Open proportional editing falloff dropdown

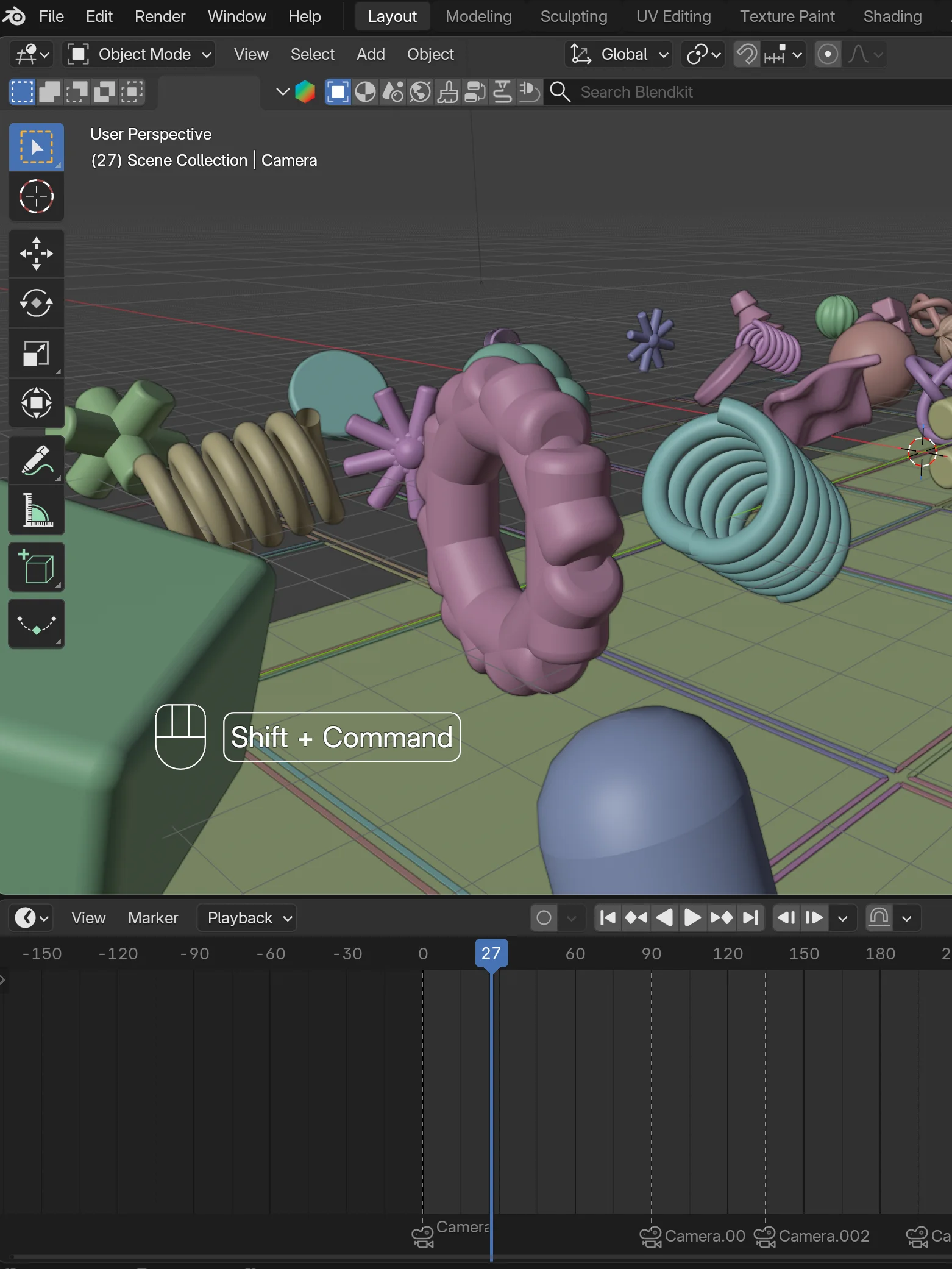[x=865, y=54]
